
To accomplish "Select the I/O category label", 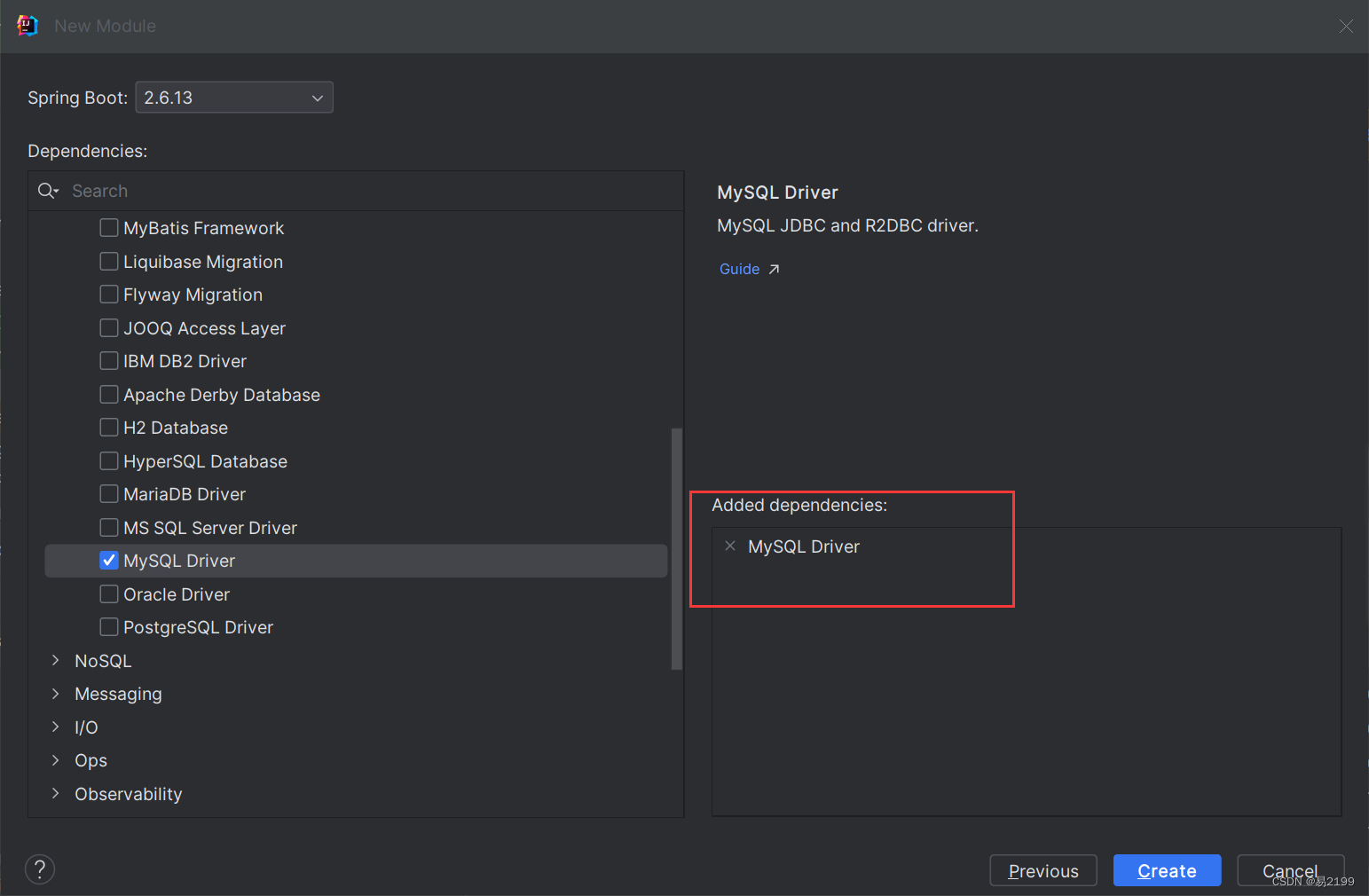I will (86, 727).
